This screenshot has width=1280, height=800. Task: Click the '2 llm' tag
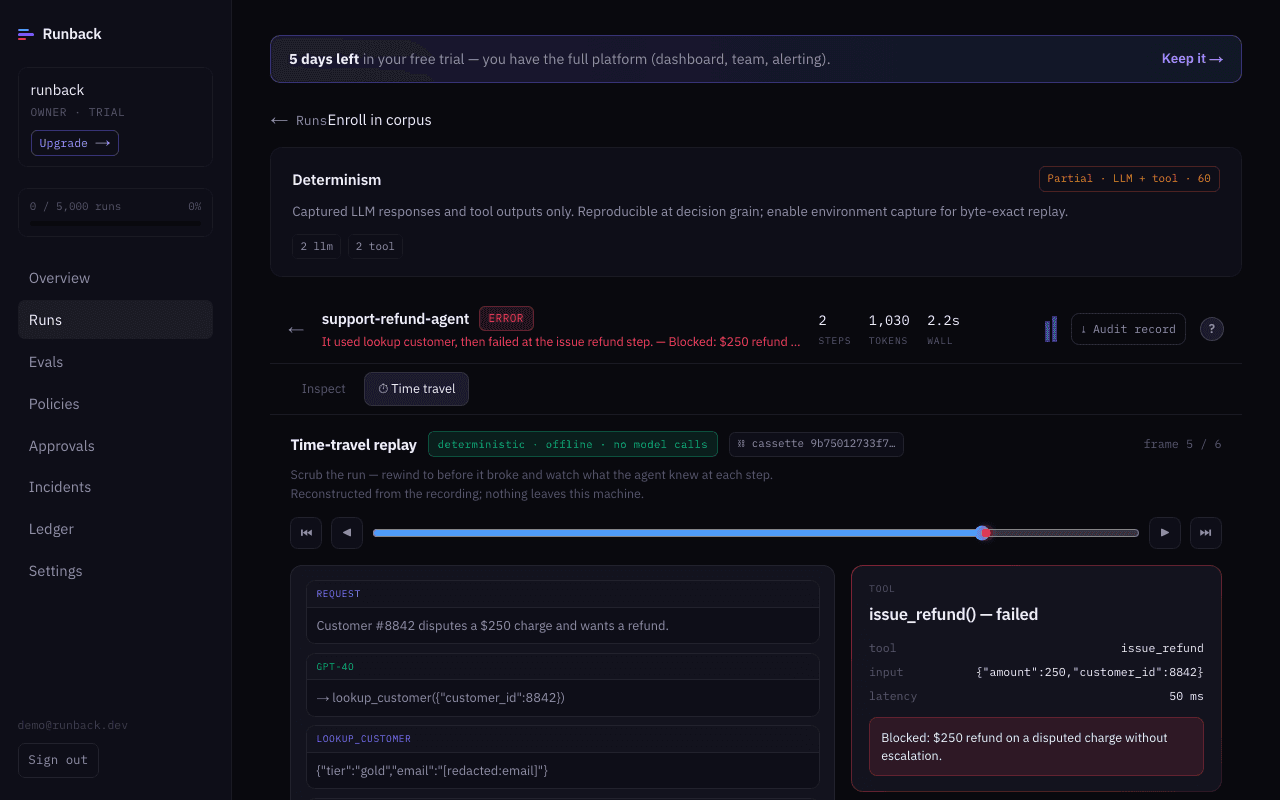point(317,246)
